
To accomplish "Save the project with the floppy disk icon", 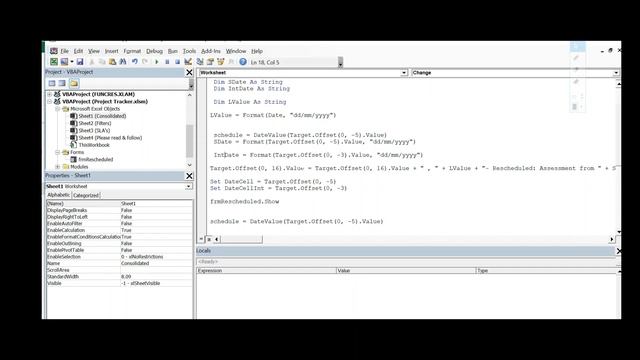I will tap(80, 62).
